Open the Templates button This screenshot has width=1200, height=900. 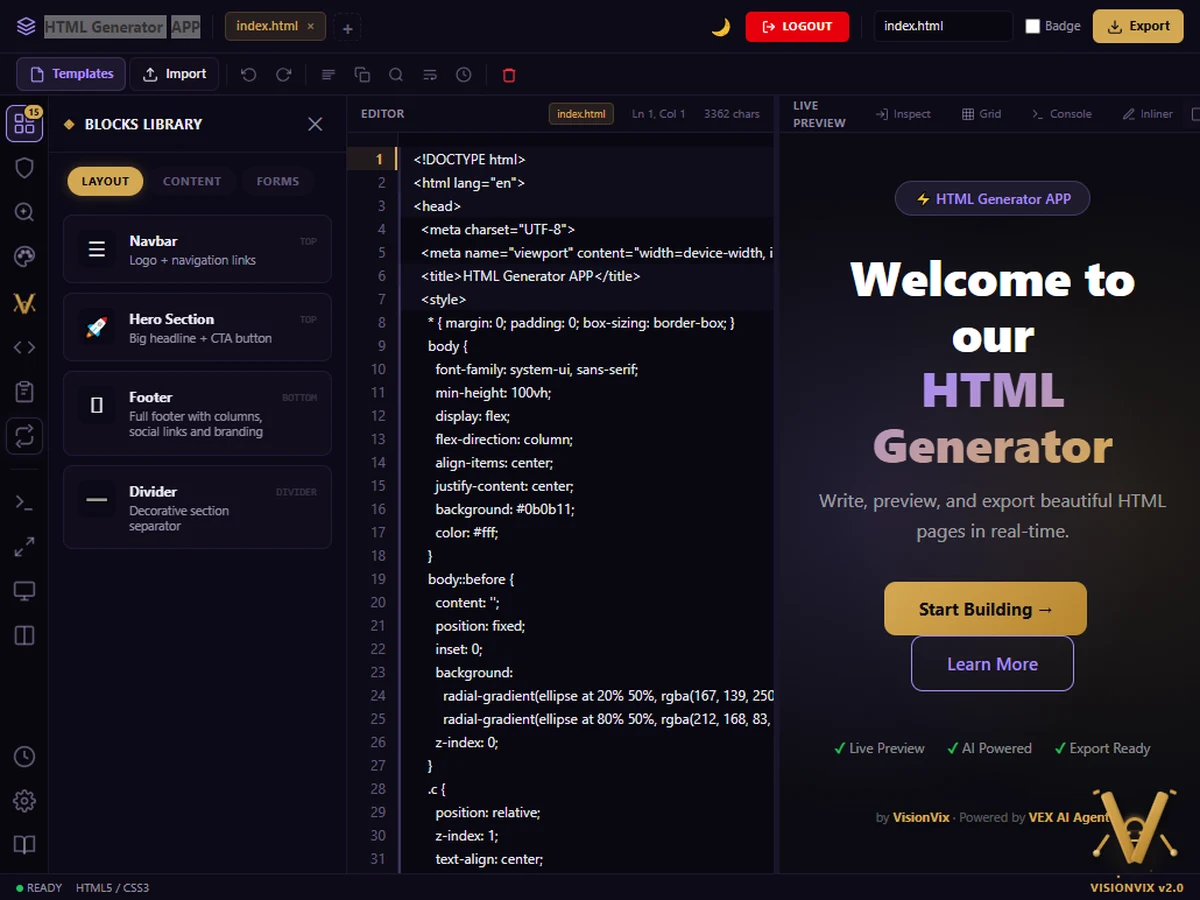click(x=71, y=74)
